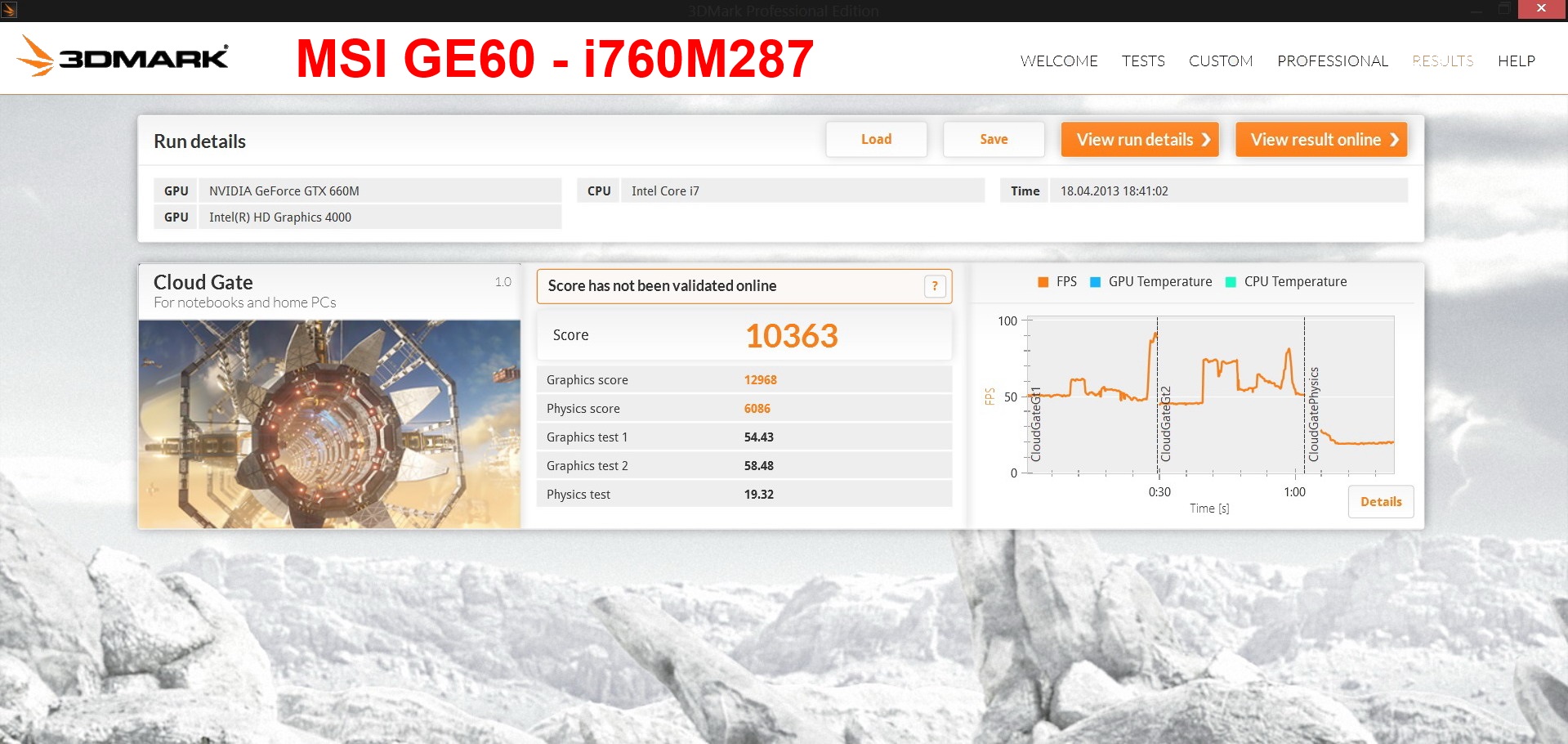This screenshot has height=744, width=1568.
Task: Click View result online button
Action: pyautogui.click(x=1321, y=139)
